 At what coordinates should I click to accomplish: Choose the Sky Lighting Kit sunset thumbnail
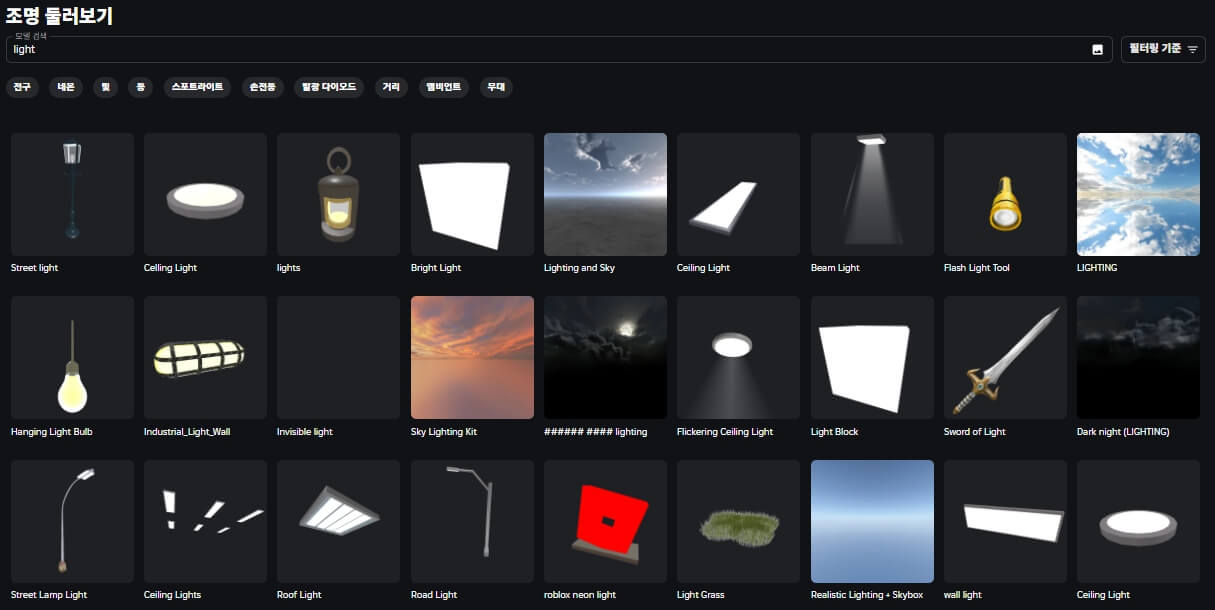(472, 357)
